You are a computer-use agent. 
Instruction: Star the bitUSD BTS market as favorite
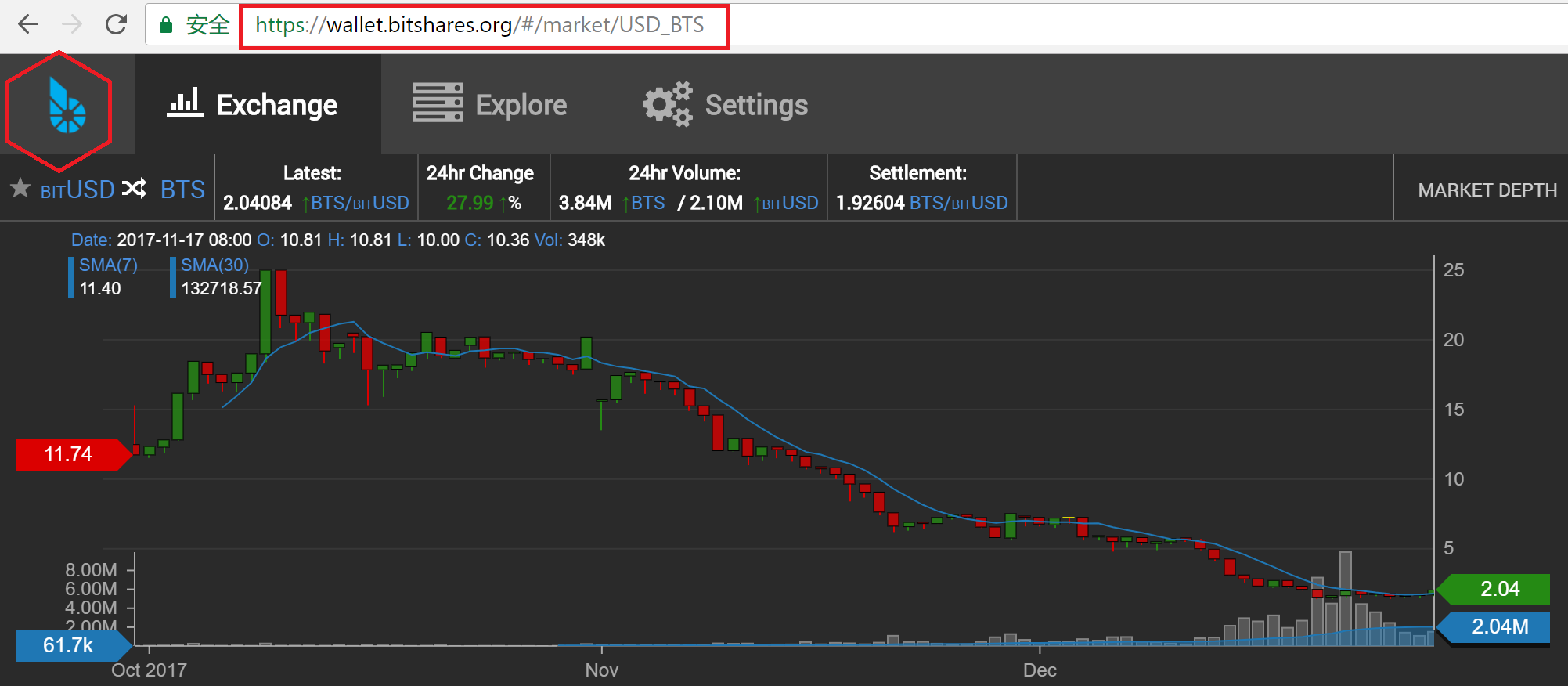[20, 188]
